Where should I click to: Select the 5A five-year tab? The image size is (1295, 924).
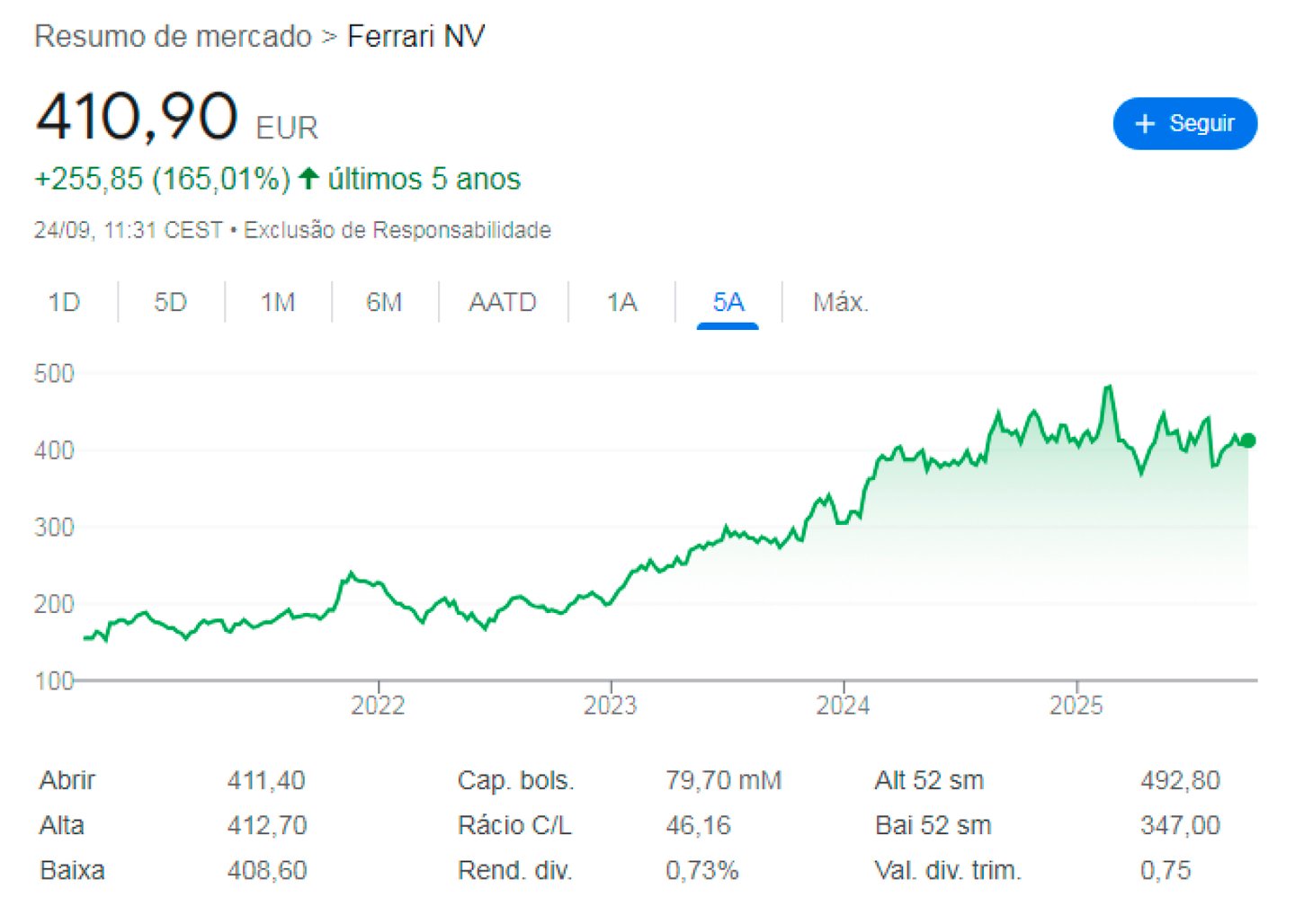[x=728, y=302]
